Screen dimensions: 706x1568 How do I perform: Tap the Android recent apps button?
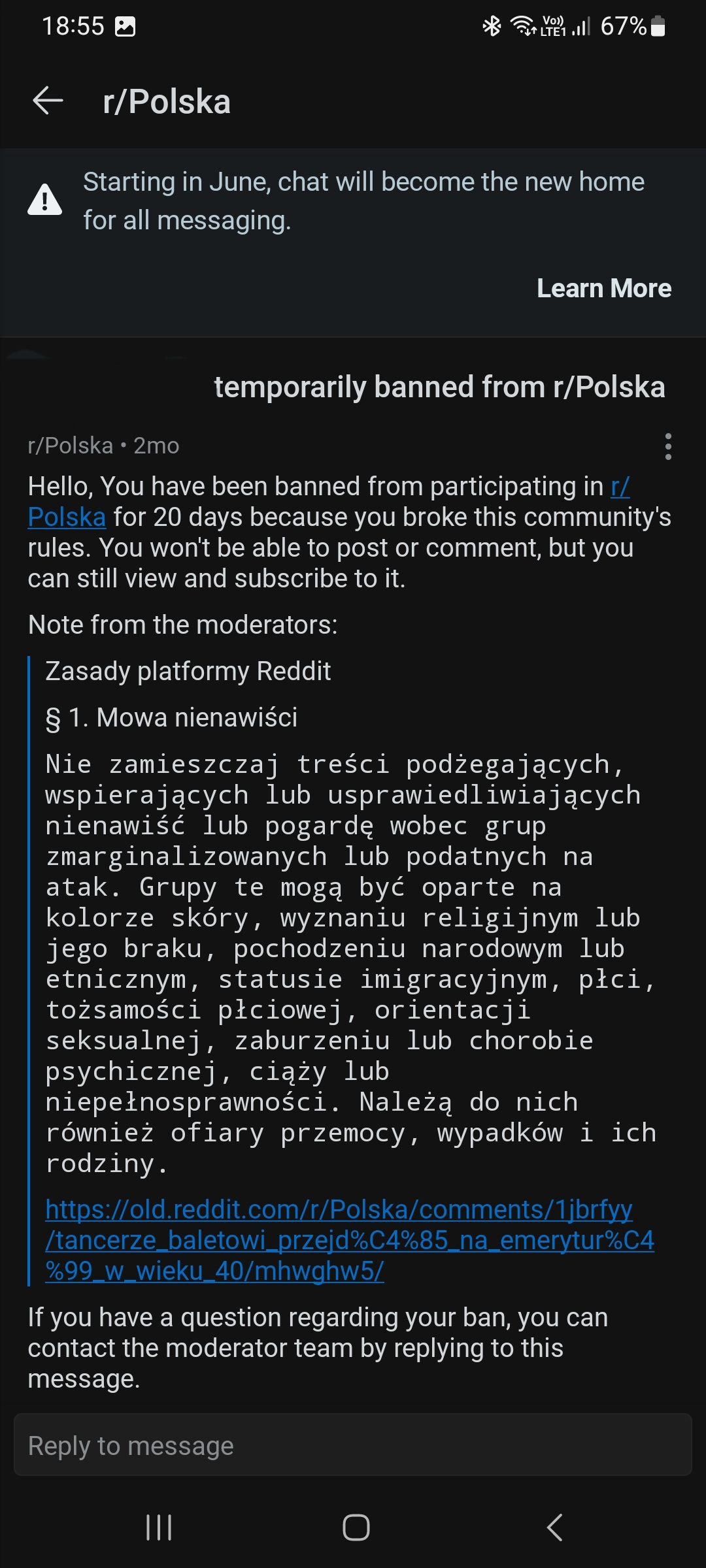159,1527
